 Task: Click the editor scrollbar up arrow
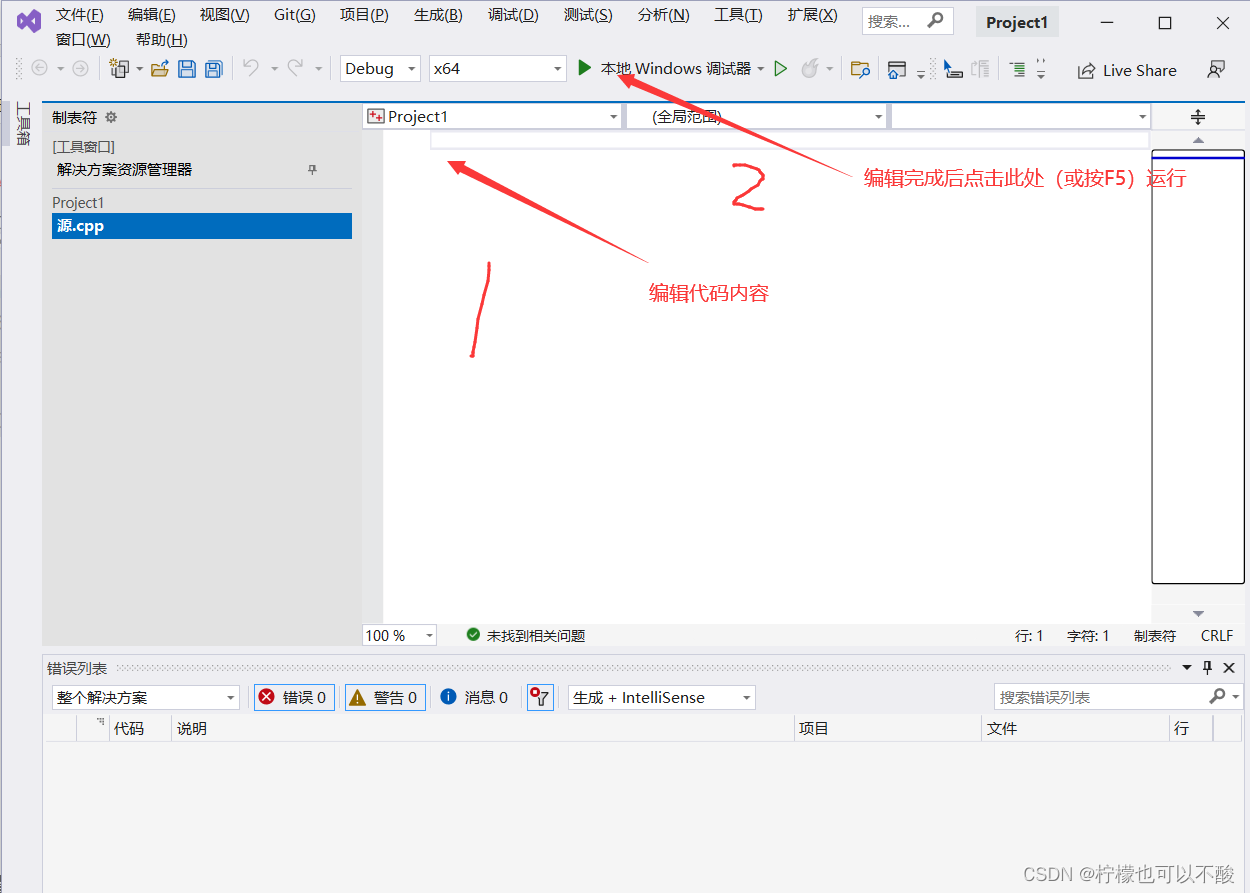click(1198, 140)
